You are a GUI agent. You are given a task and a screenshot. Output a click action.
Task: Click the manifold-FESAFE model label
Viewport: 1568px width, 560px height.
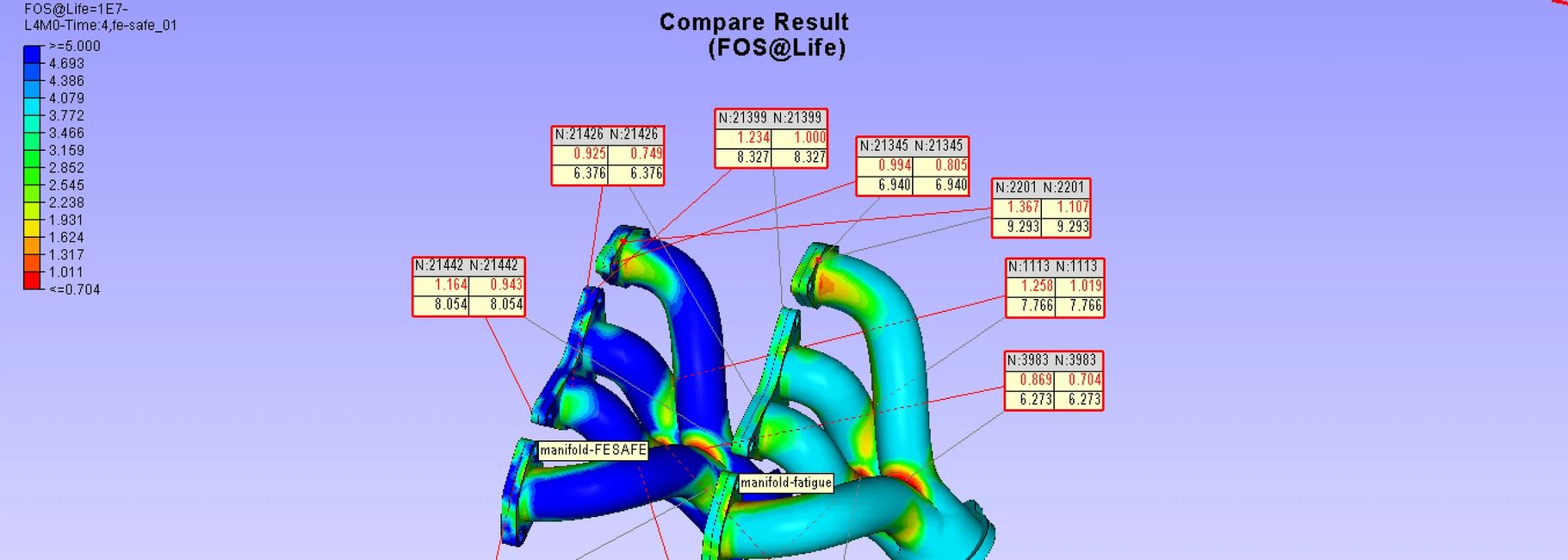click(592, 450)
